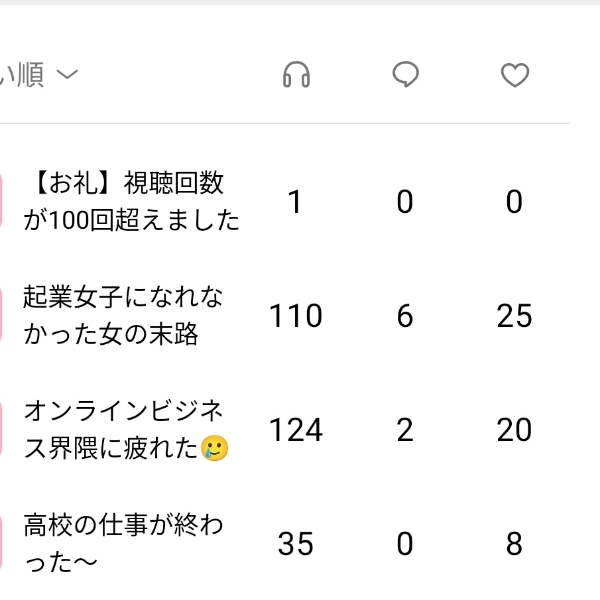Click the 2 comments count
Viewport: 600px width, 600px height.
click(405, 431)
